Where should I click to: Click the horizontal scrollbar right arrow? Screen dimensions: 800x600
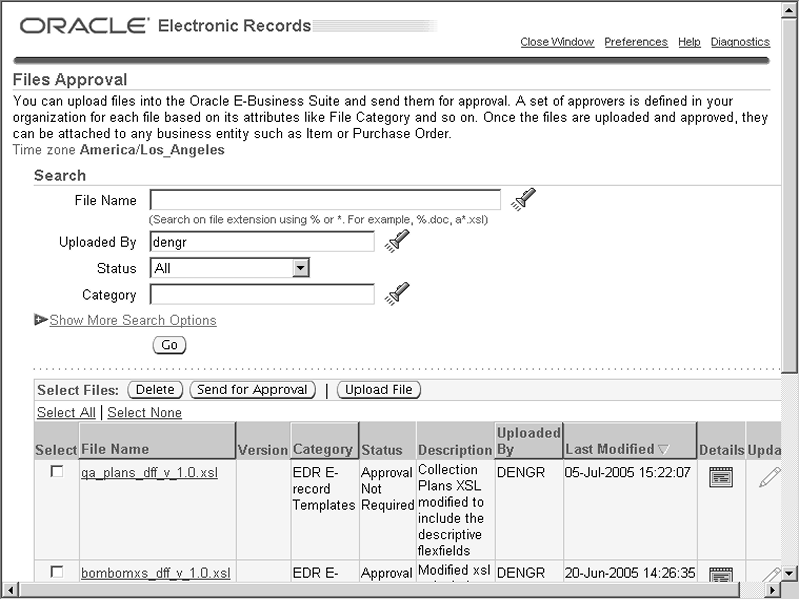coord(773,590)
